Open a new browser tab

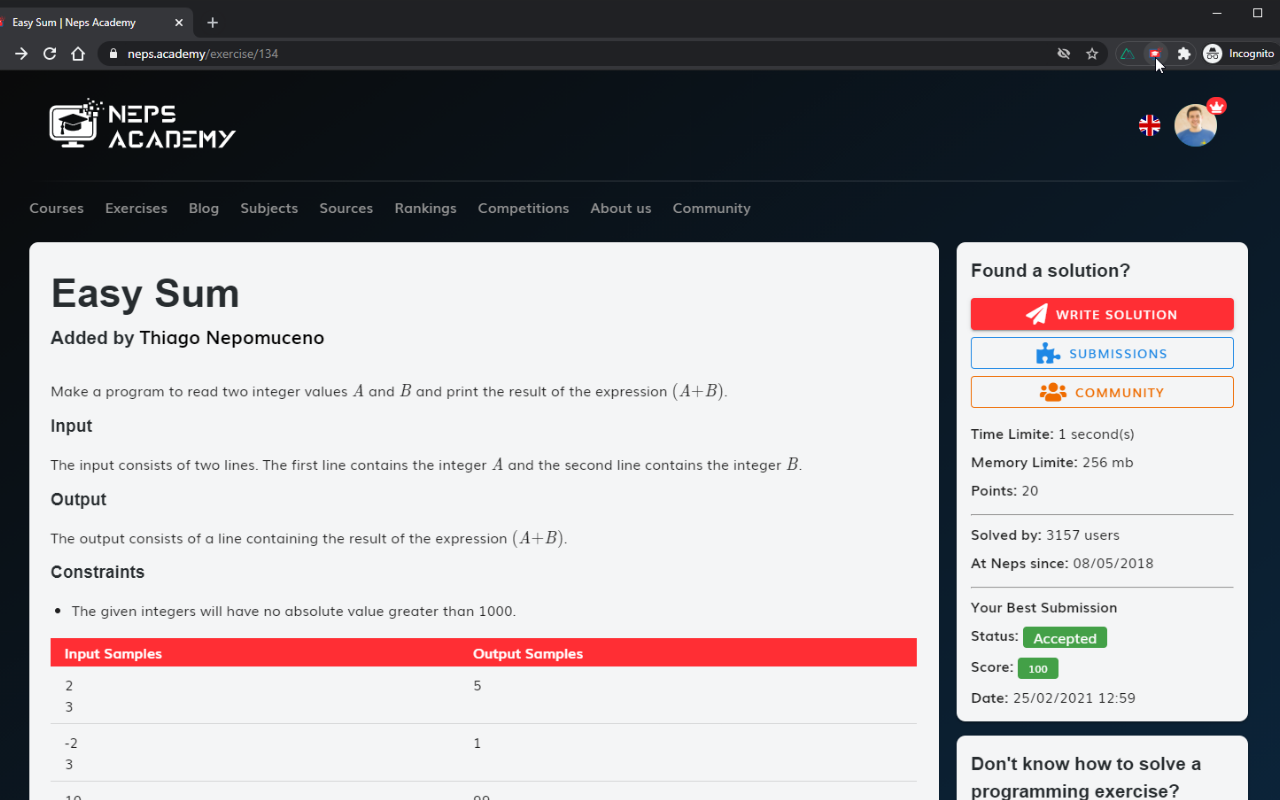(212, 22)
